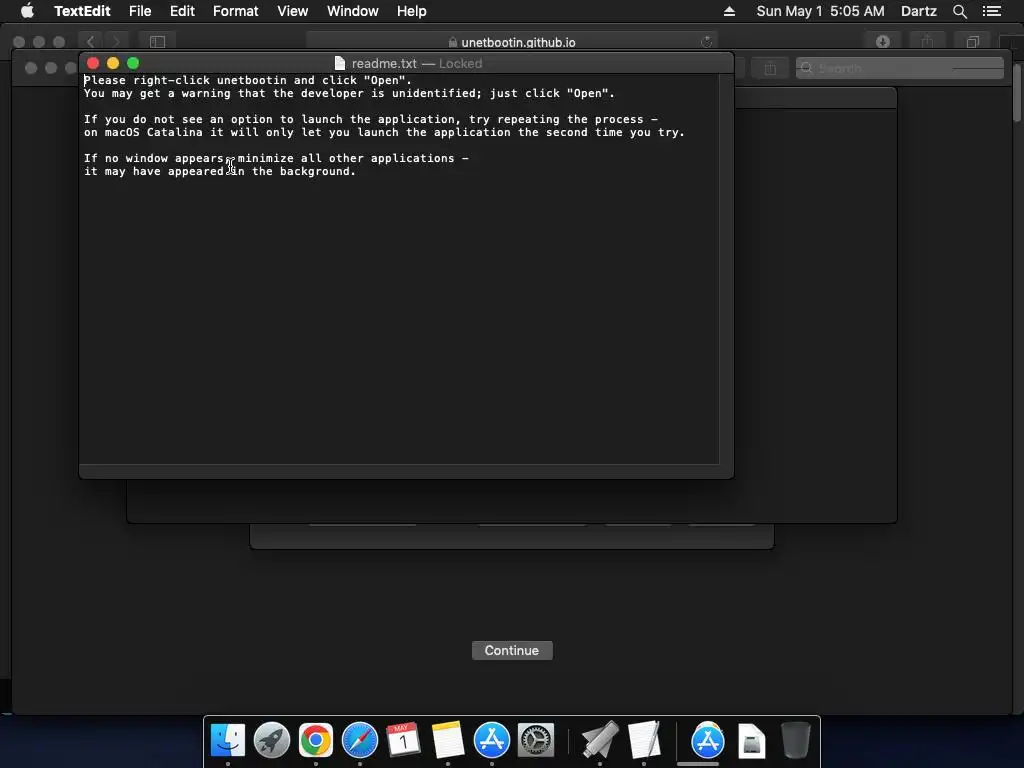Open Google Chrome from the Dock
Screen dimensions: 1024x768
pos(315,740)
